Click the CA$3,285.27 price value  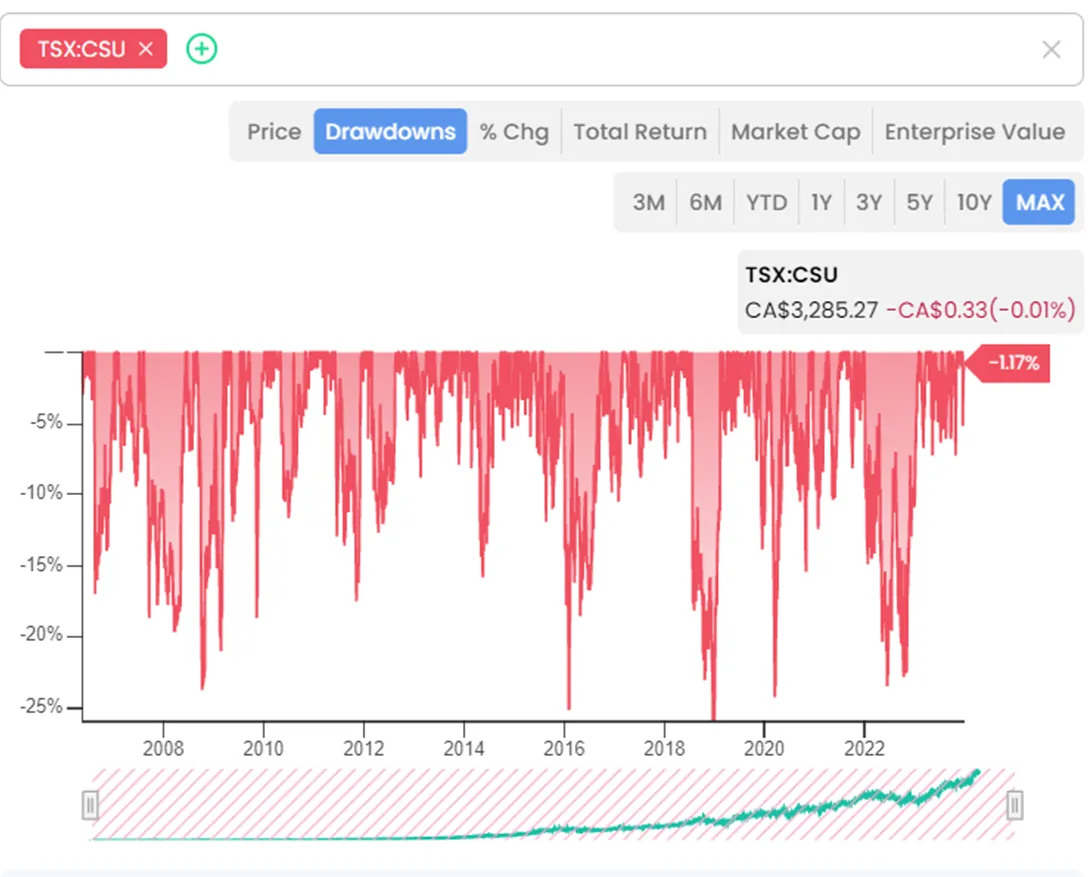coord(811,309)
